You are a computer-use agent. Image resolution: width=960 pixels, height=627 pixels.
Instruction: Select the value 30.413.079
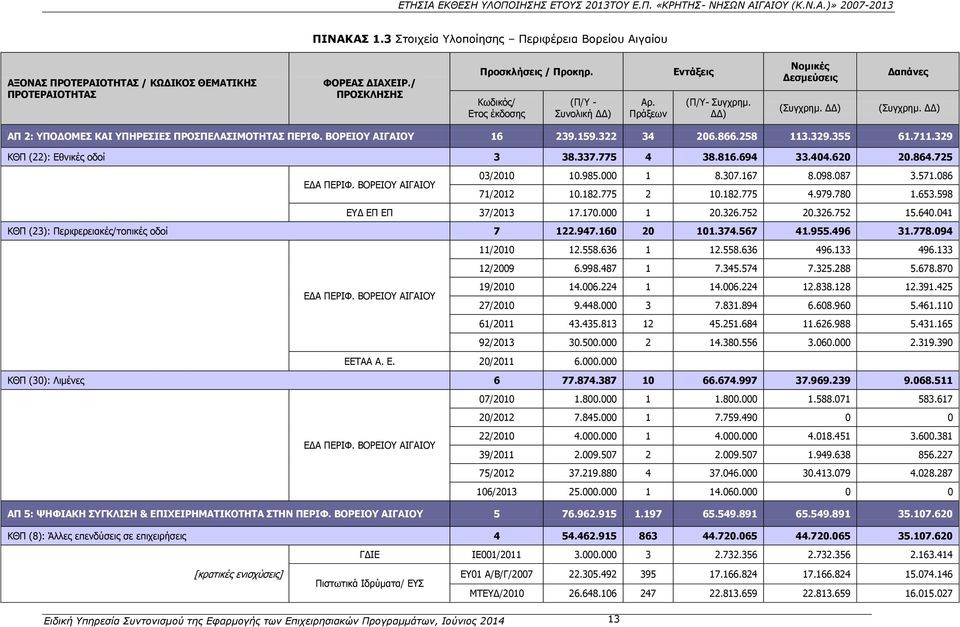(827, 473)
